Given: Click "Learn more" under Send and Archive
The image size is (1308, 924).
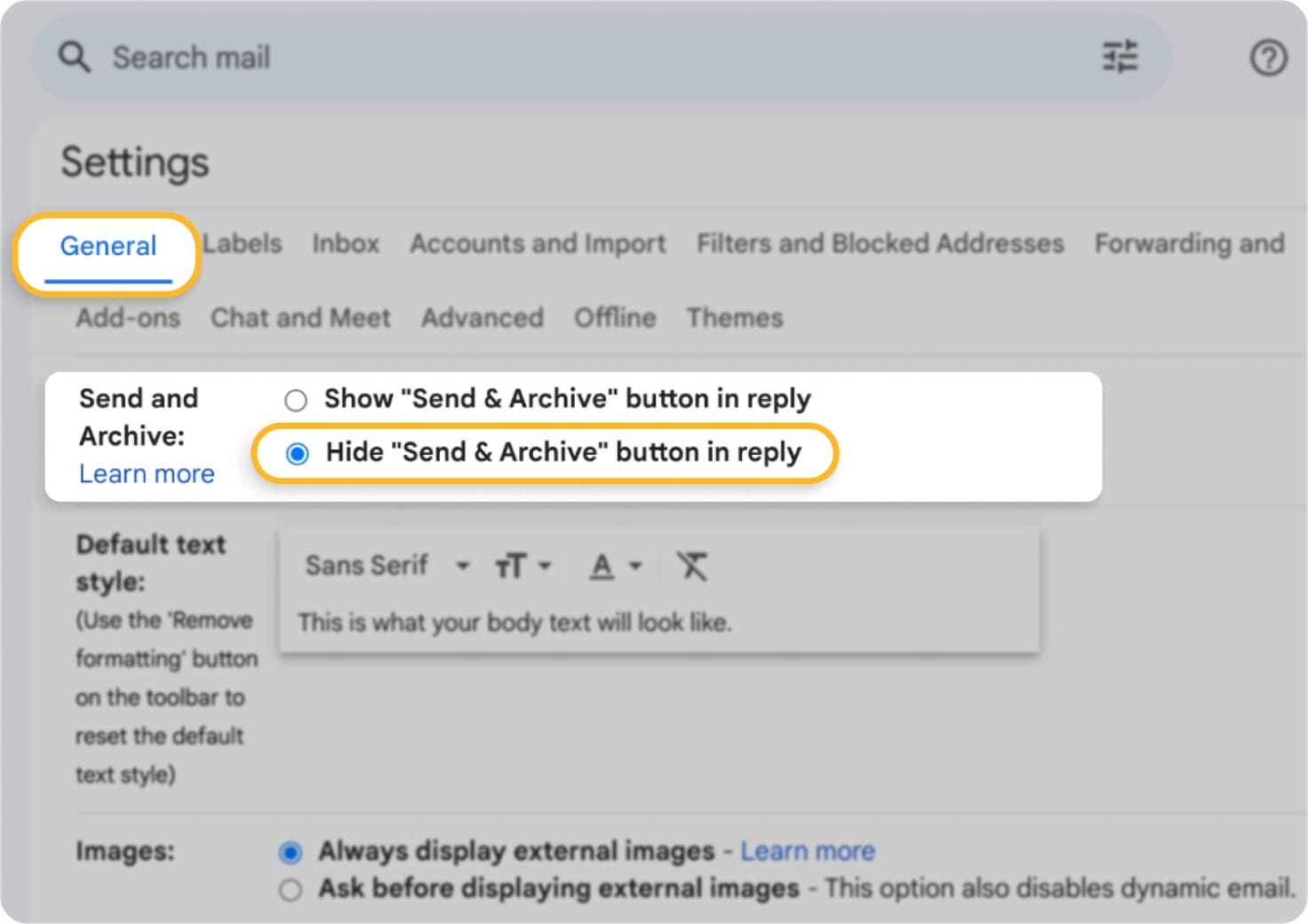Looking at the screenshot, I should point(146,474).
